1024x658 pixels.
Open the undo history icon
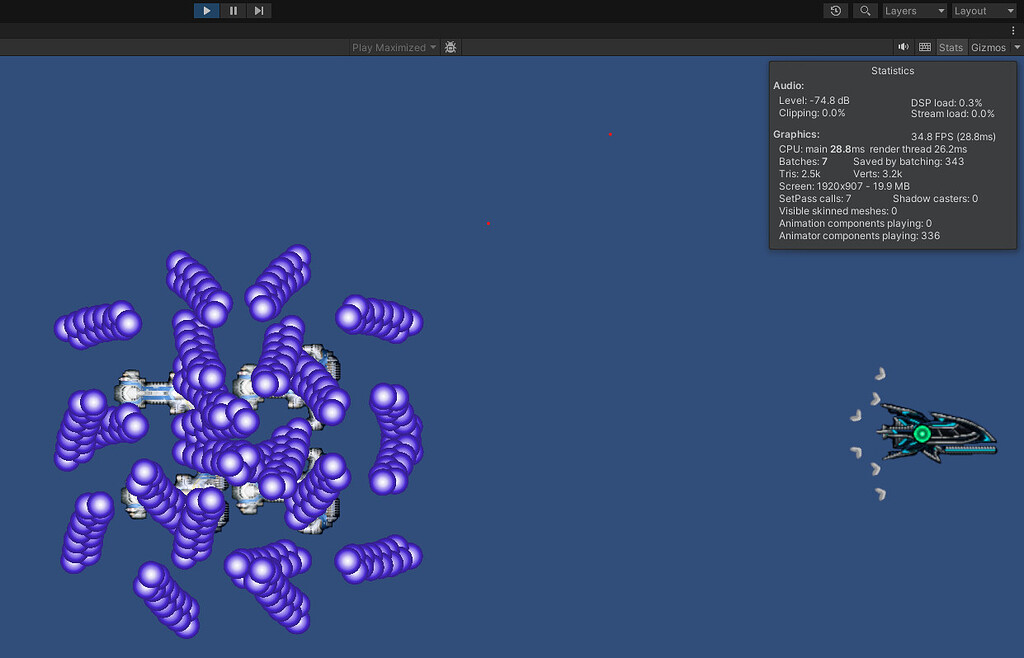[835, 10]
